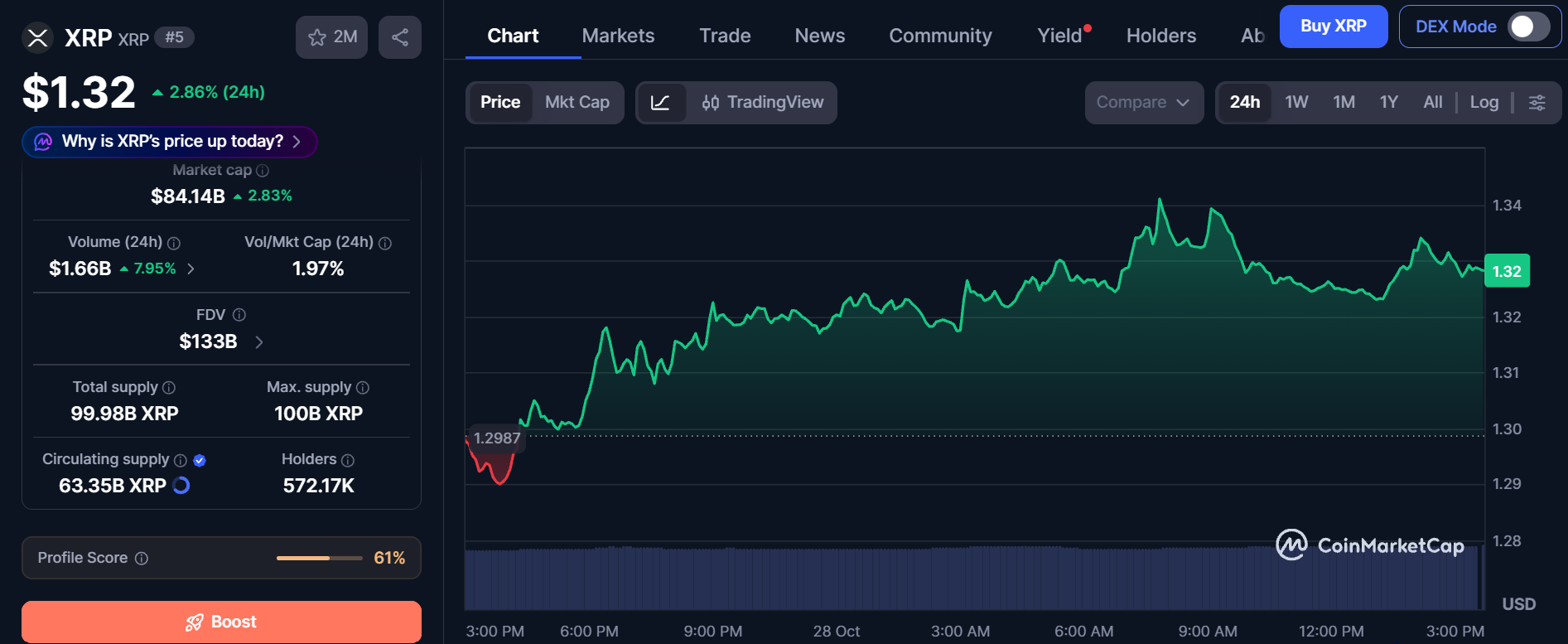Click the Vol/Mkt Cap info icon
Image resolution: width=1568 pixels, height=644 pixels.
click(385, 243)
